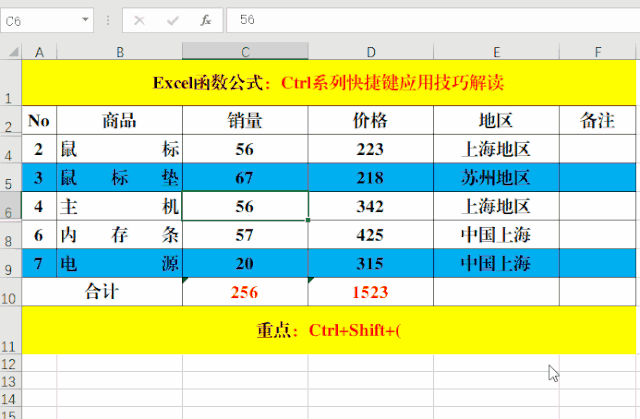Select row 10 header

(11, 292)
